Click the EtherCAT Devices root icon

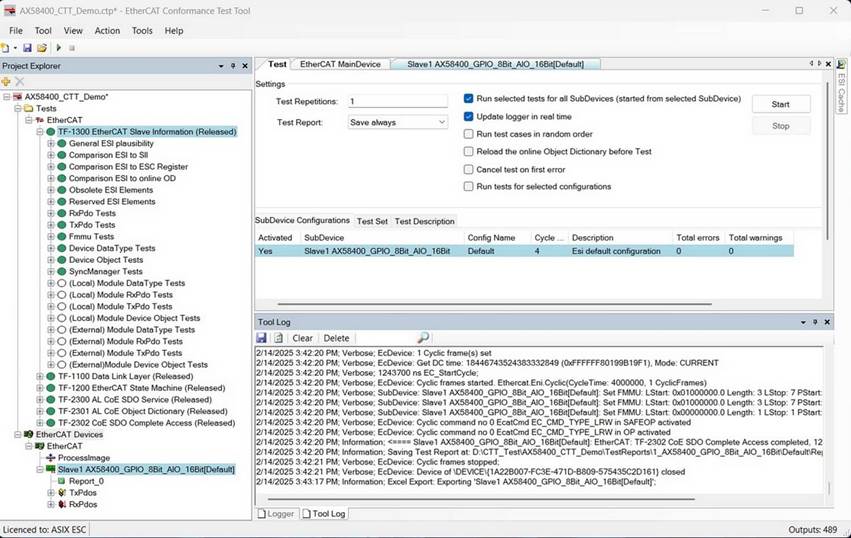[x=29, y=434]
